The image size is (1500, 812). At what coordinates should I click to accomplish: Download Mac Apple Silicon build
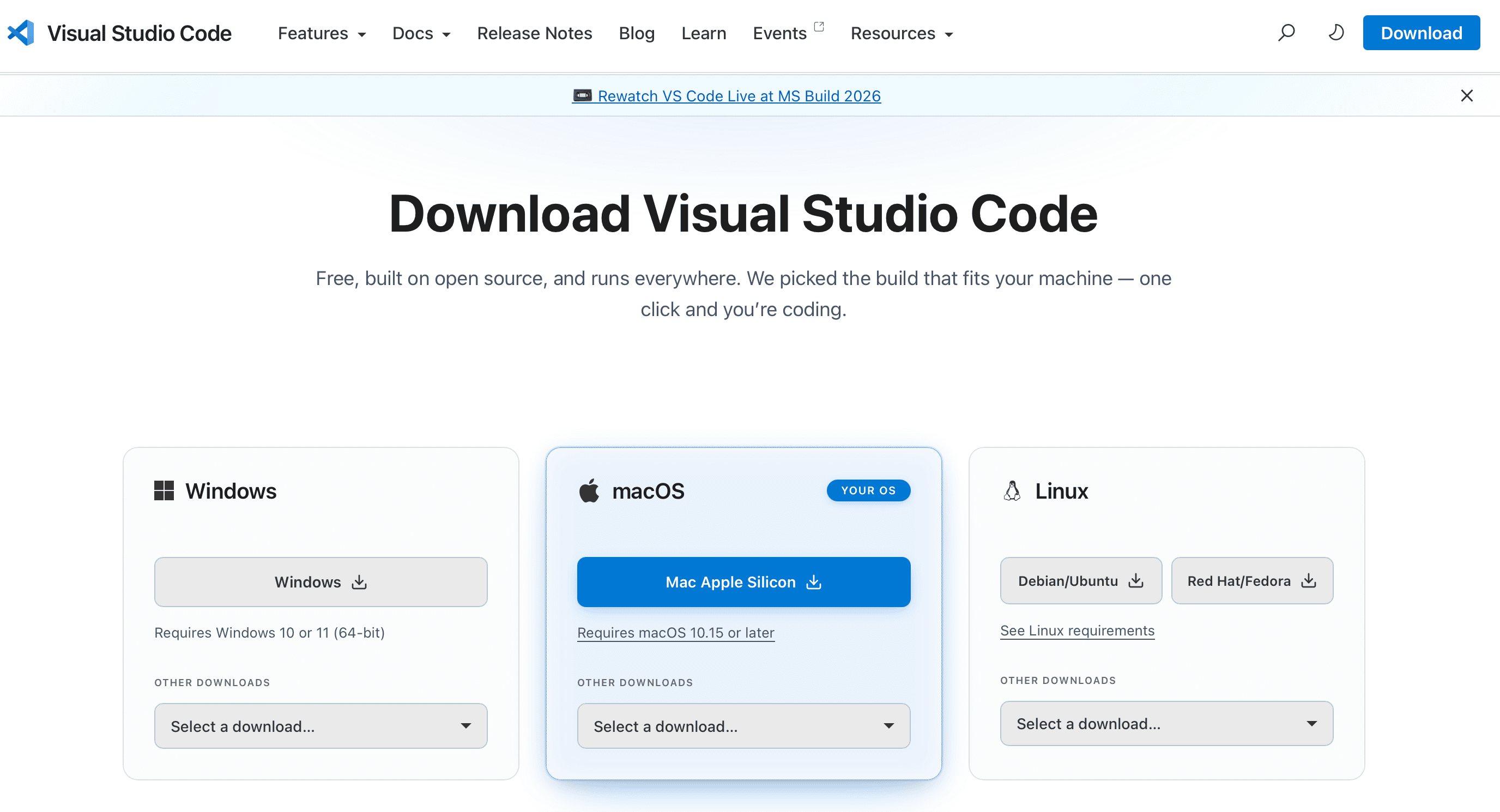[743, 582]
